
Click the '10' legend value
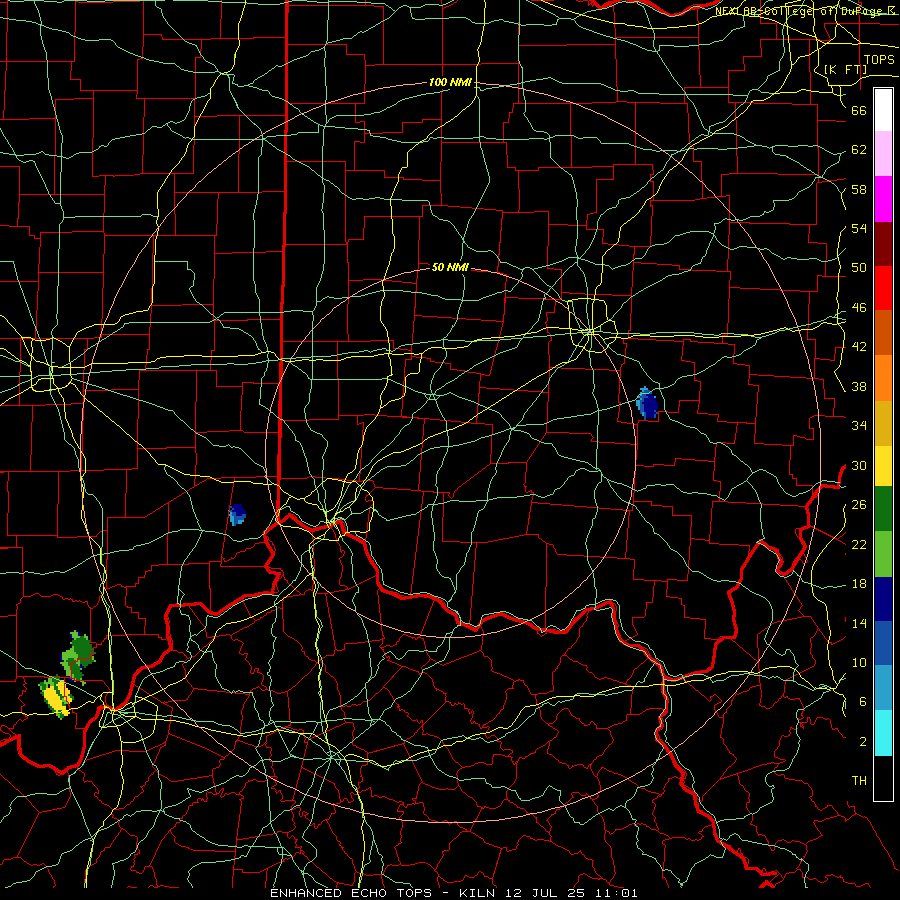(859, 662)
